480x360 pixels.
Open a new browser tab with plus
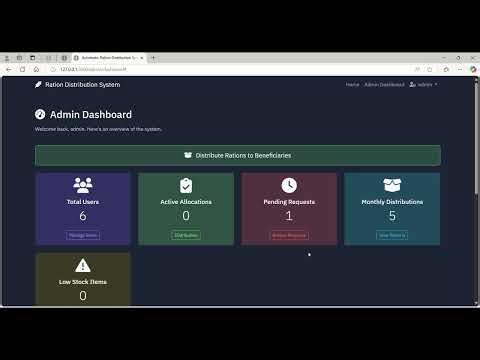pos(153,58)
